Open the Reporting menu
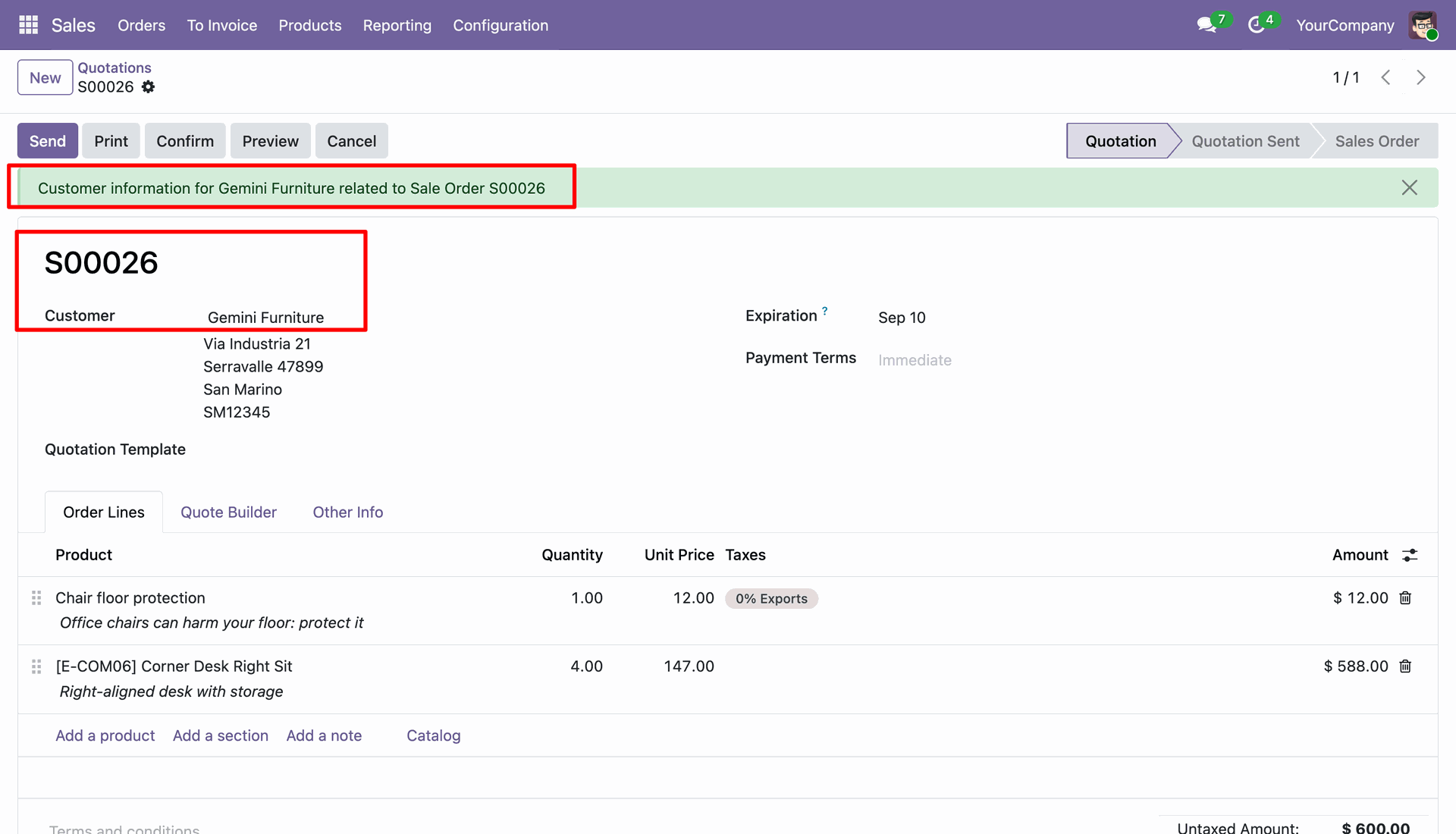The image size is (1456, 834). pos(397,25)
